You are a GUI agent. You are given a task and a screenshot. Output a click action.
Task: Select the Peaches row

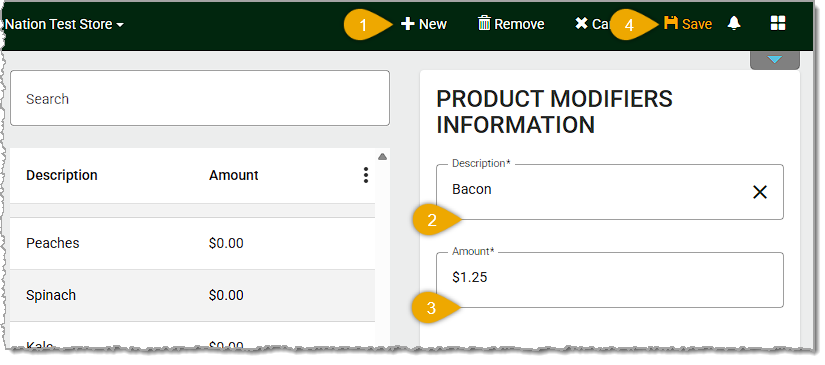193,243
